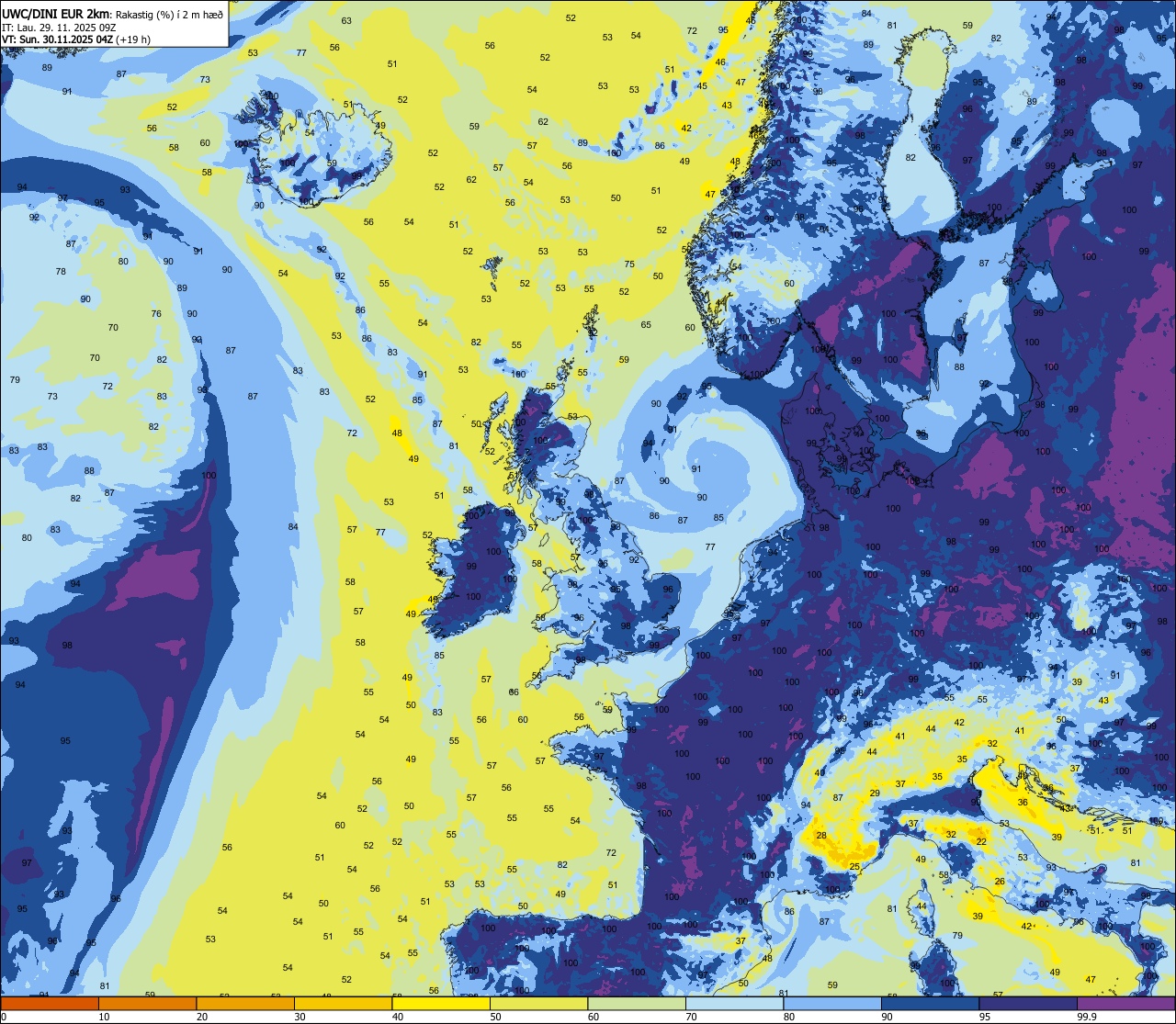The image size is (1176, 1024).
Task: Click the 'UWC/DINI EUR 2km' title text
Action: pos(56,13)
